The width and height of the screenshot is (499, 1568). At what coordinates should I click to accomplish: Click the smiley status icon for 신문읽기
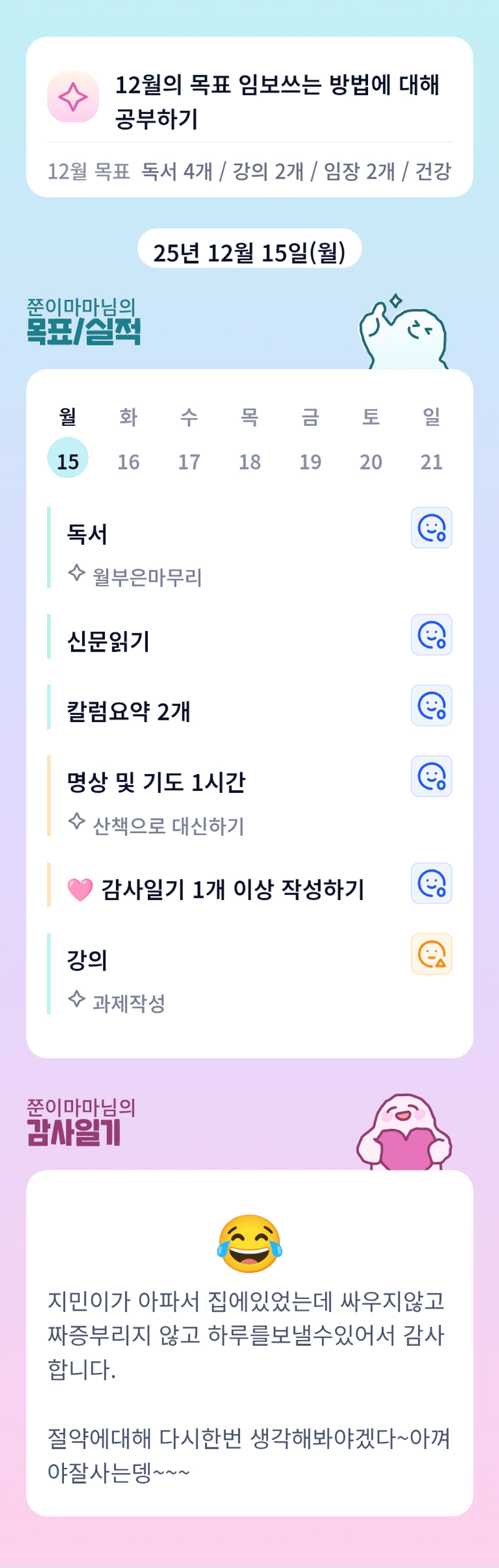(431, 635)
